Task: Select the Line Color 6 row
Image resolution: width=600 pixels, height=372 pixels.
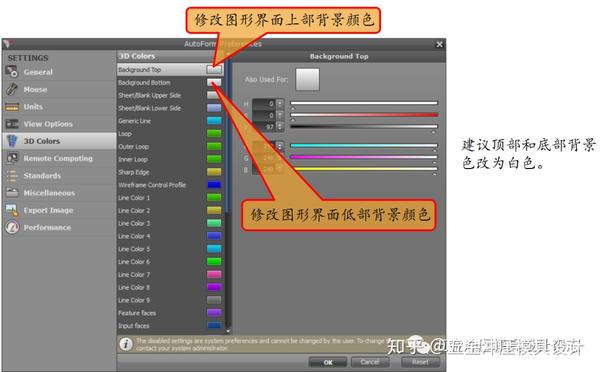Action: [170, 262]
